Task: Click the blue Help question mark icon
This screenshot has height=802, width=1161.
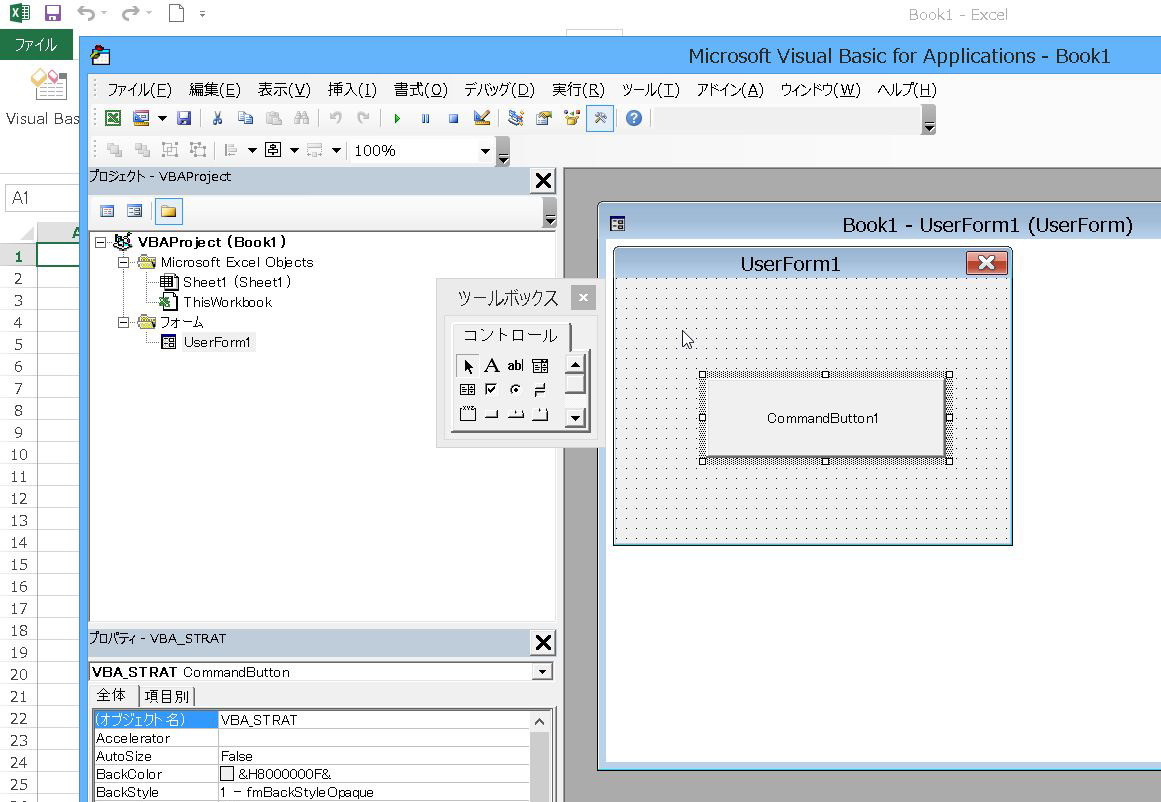Action: click(x=634, y=118)
